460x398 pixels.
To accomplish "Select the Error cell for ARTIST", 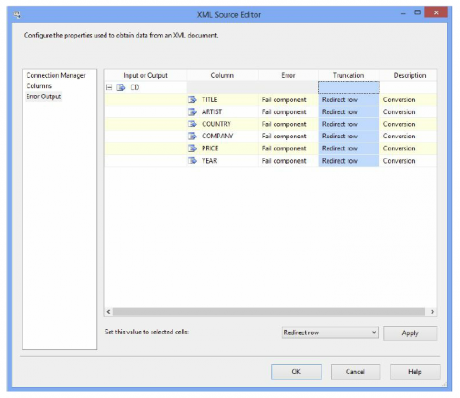I will pyautogui.click(x=288, y=112).
